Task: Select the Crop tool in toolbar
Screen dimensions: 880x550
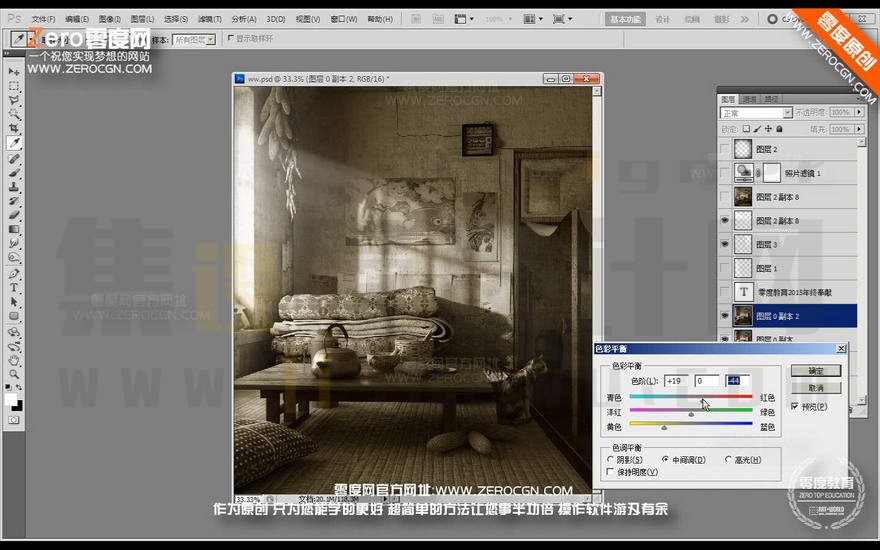Action: click(14, 129)
